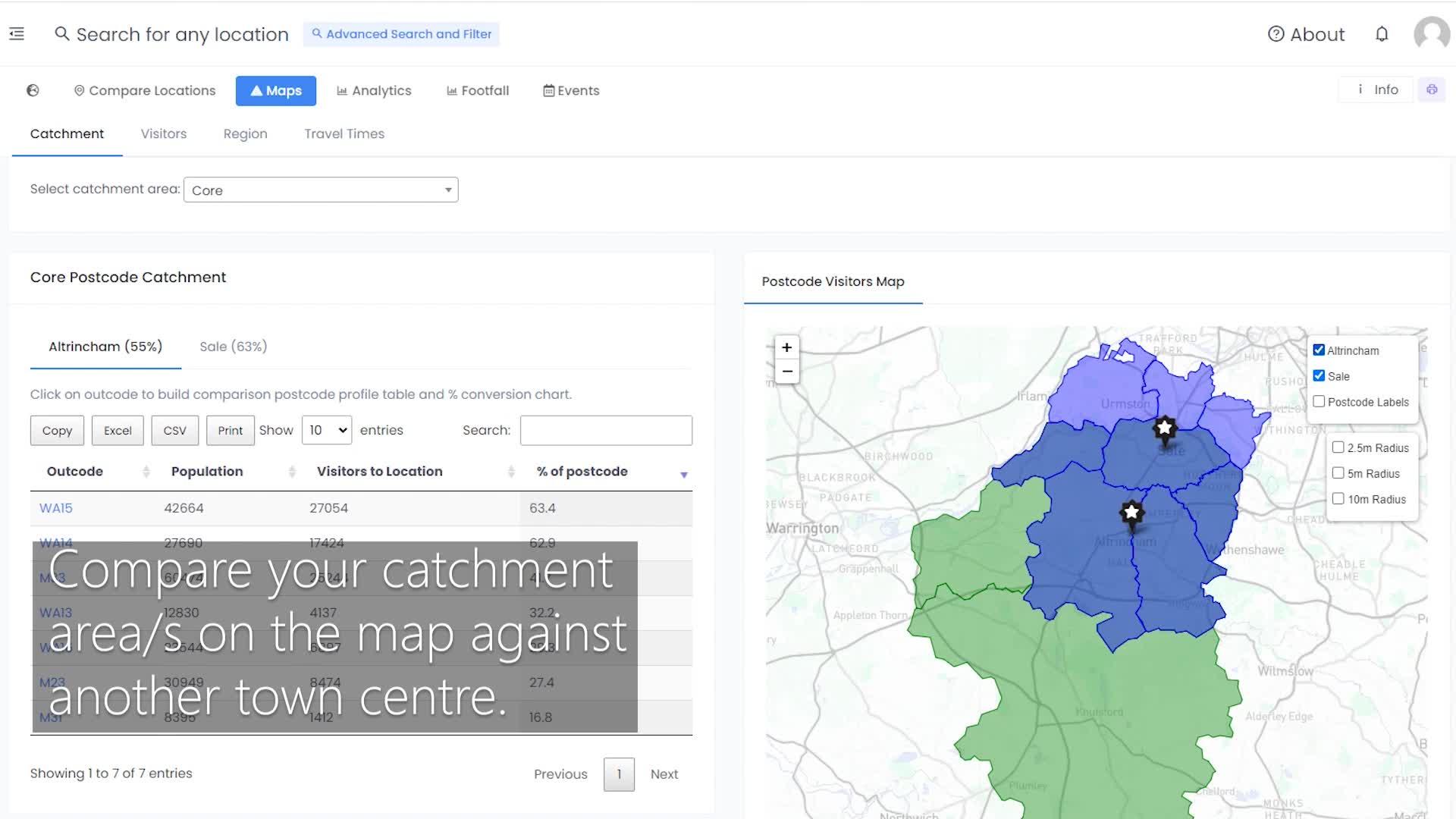Enable the Postcode Labels checkbox

[1319, 402]
